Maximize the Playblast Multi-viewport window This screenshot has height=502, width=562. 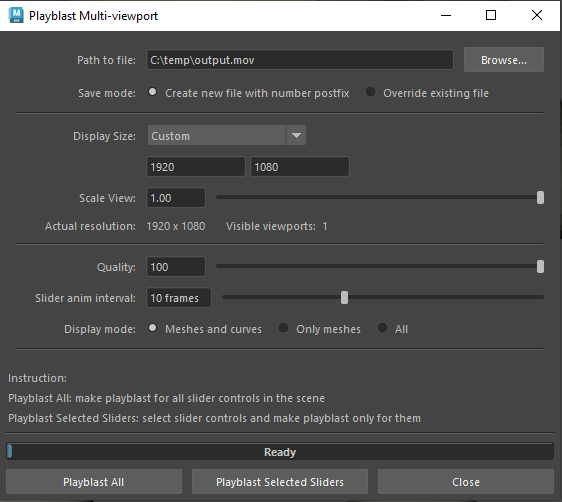tap(491, 15)
